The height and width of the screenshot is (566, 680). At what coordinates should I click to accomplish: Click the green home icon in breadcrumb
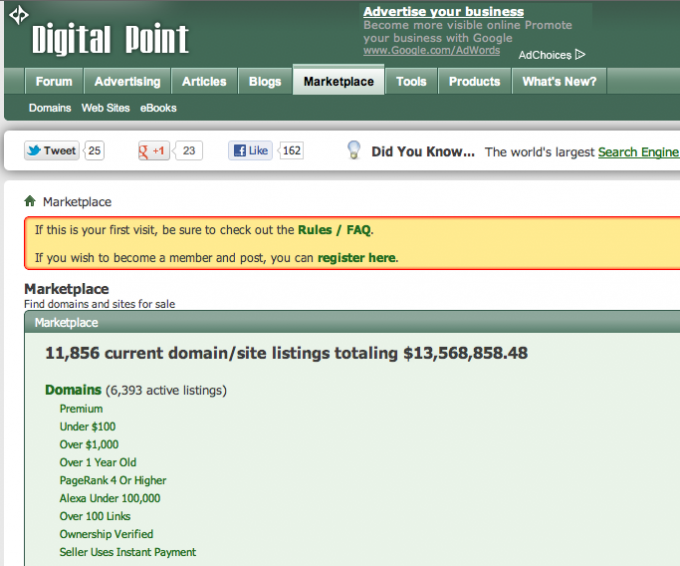30,201
